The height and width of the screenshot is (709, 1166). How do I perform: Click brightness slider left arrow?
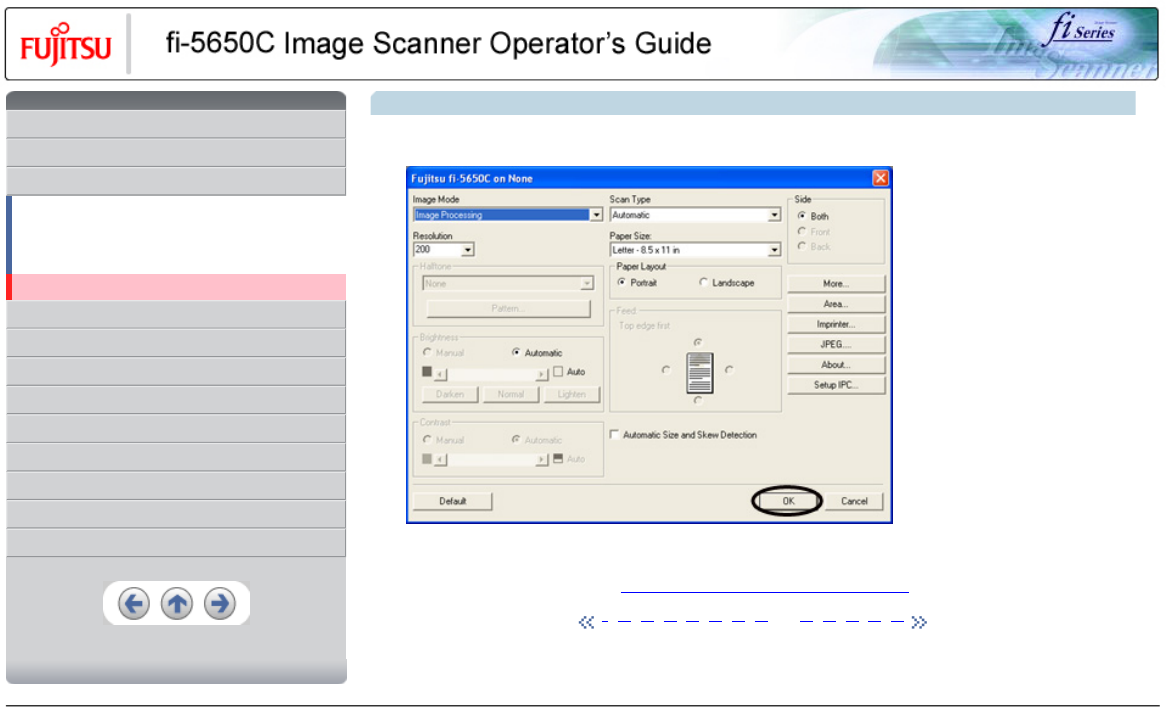pos(441,373)
